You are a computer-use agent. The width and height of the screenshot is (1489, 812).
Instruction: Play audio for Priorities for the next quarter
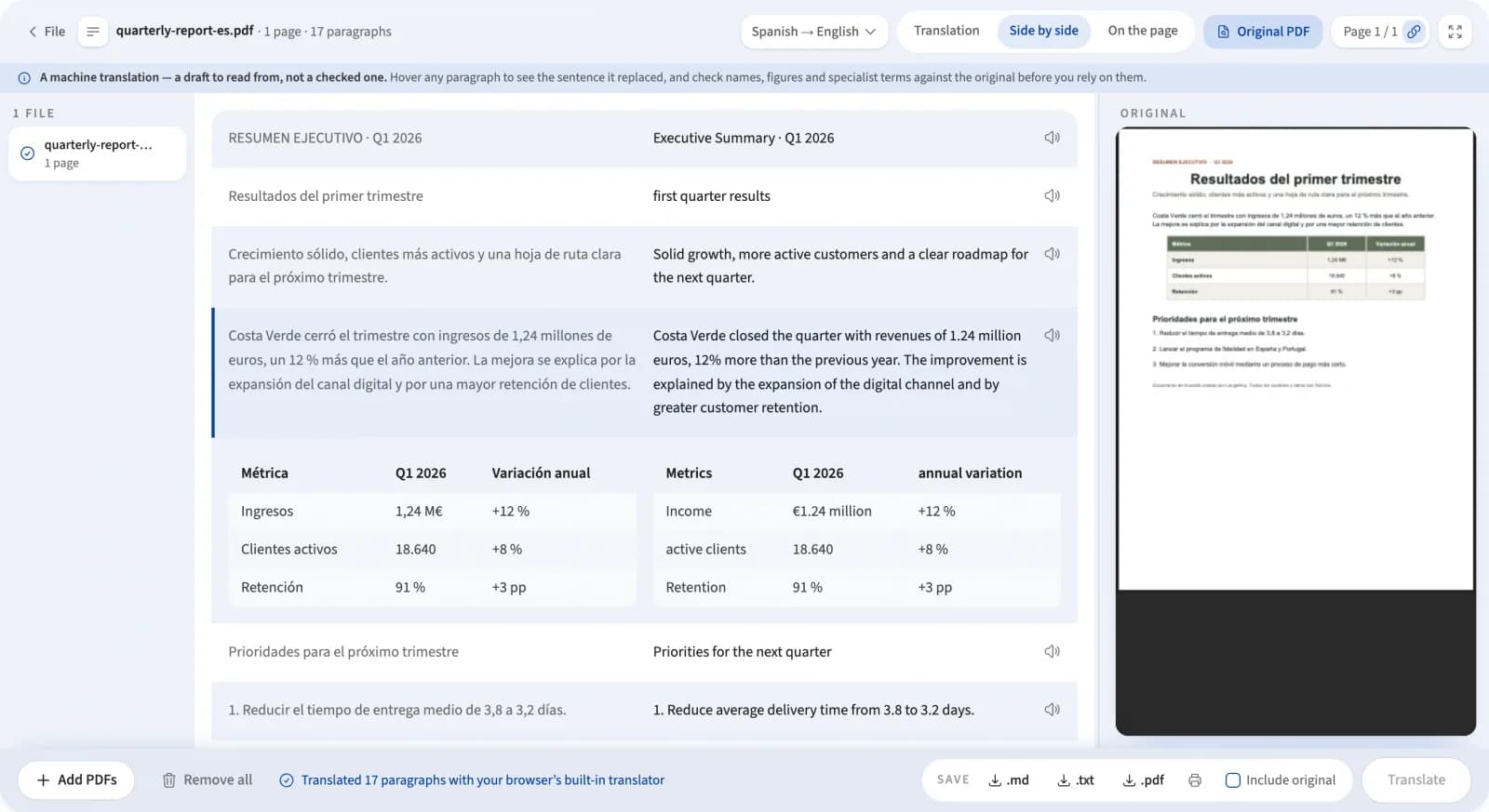[1052, 652]
